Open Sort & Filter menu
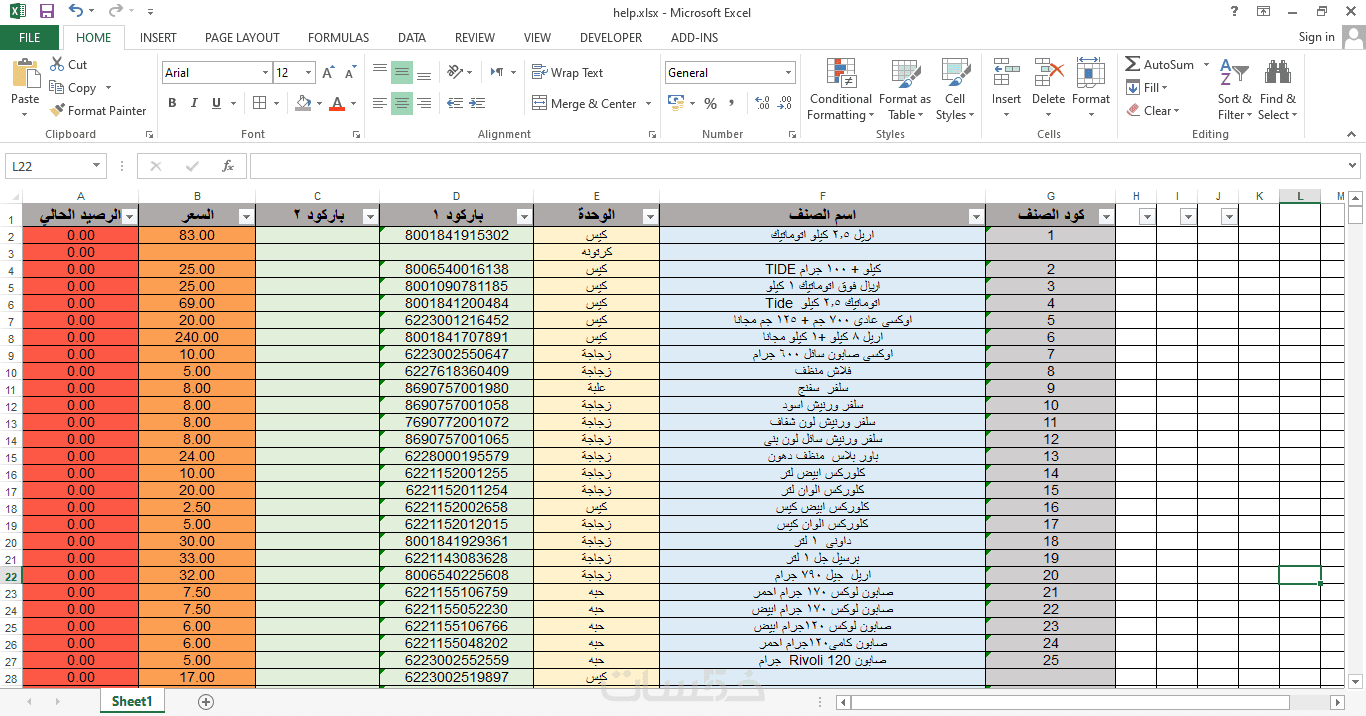The width and height of the screenshot is (1366, 716). tap(1234, 90)
